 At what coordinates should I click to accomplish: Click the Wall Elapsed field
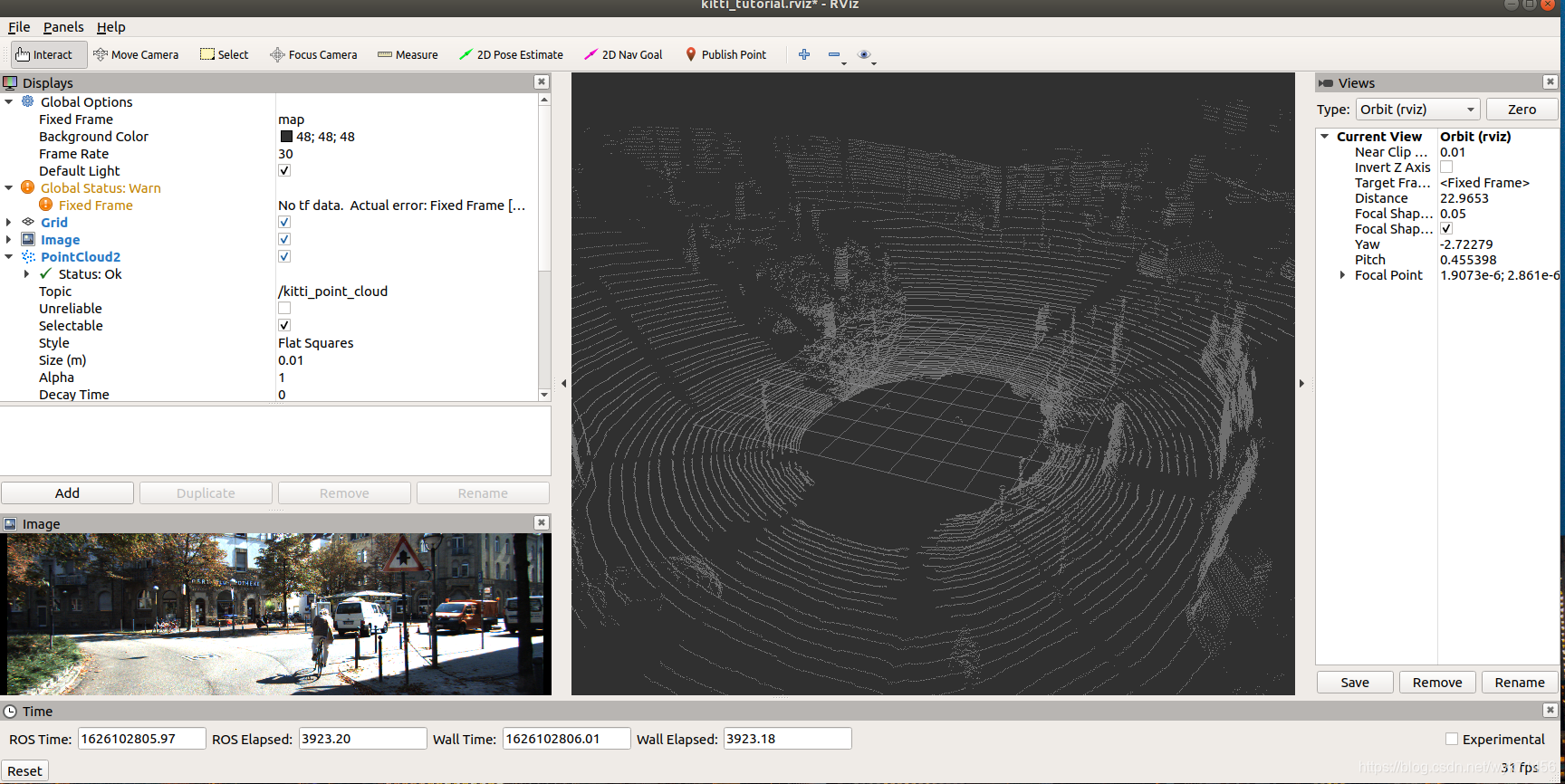tap(787, 739)
